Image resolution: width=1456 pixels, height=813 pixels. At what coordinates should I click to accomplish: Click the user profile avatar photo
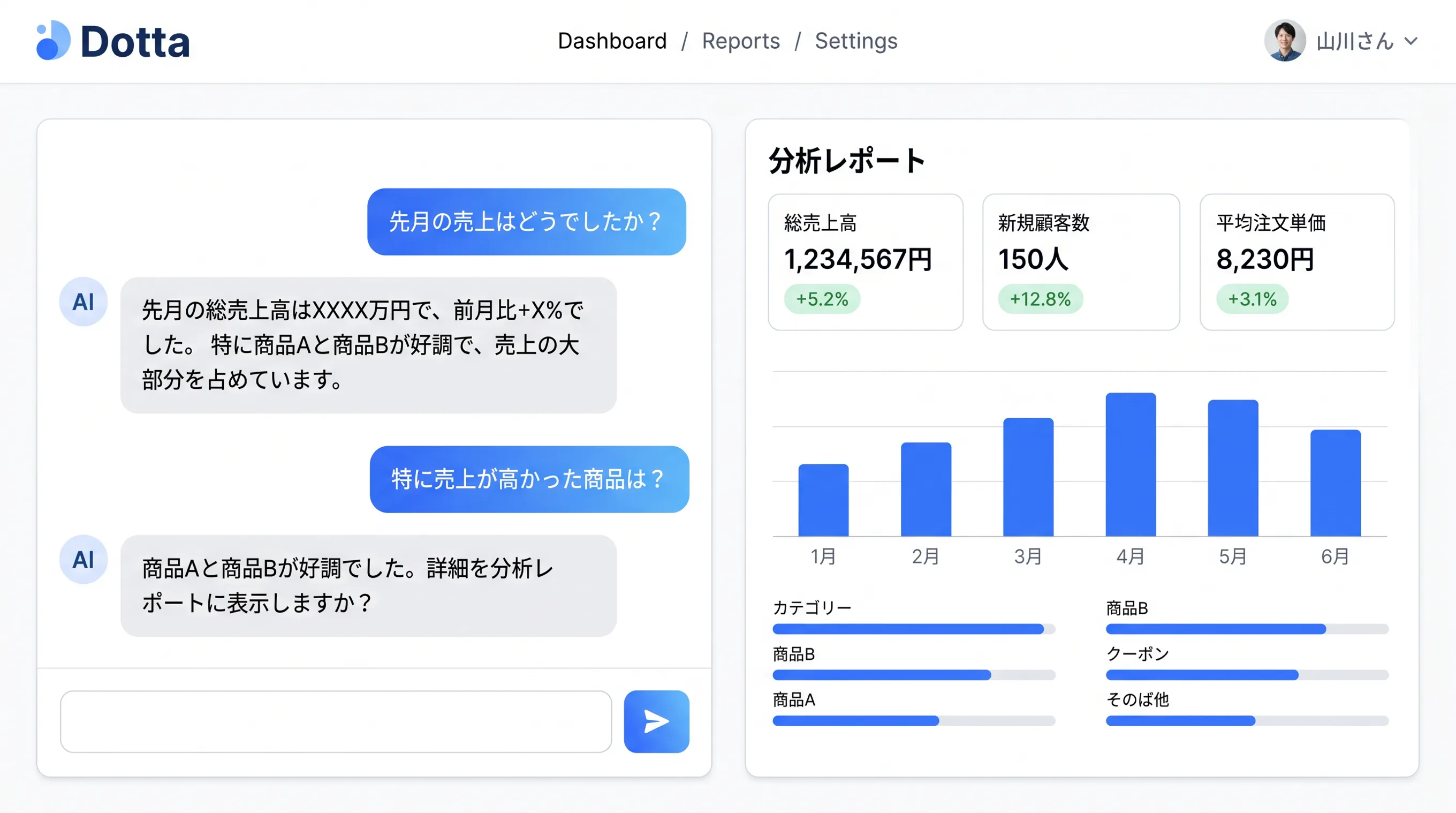pyautogui.click(x=1284, y=41)
